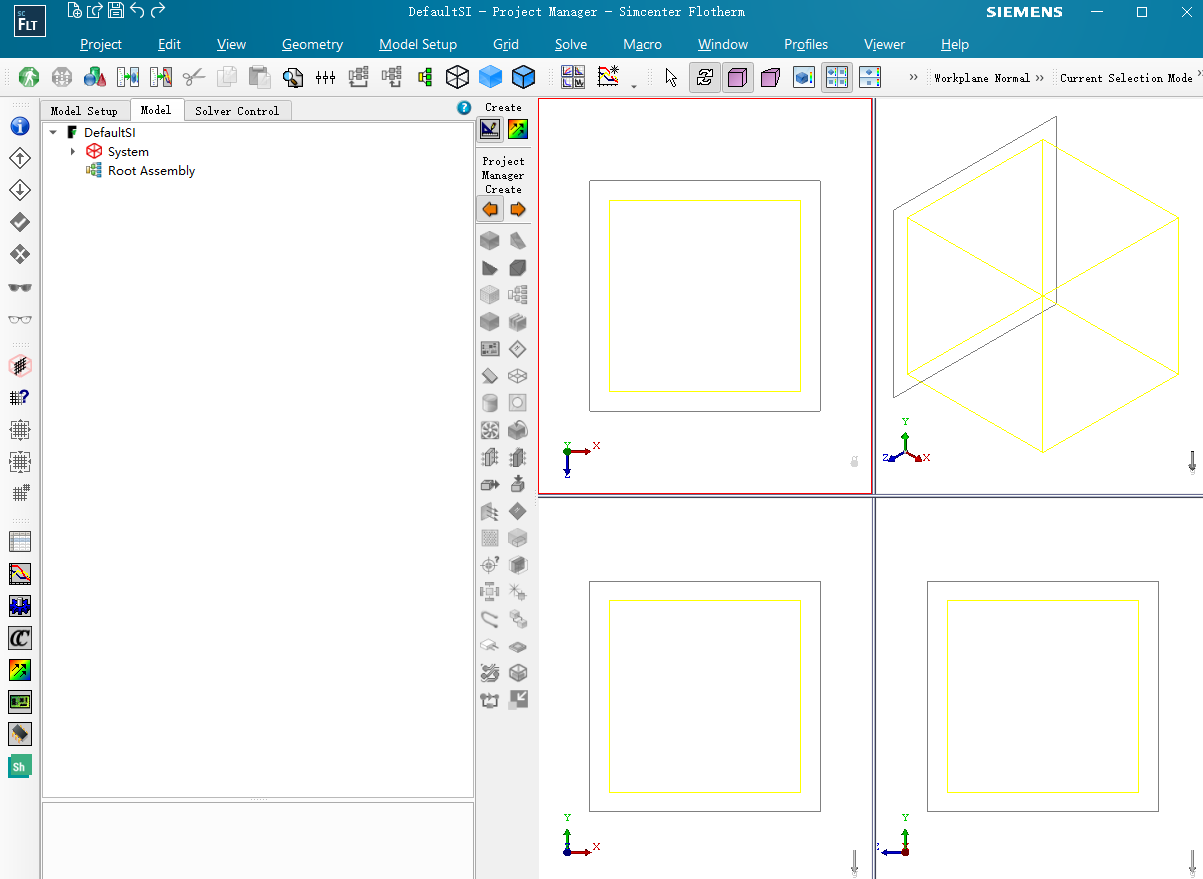Image resolution: width=1203 pixels, height=879 pixels.
Task: Toggle the four-view layout button in toolbar
Action: 837,77
